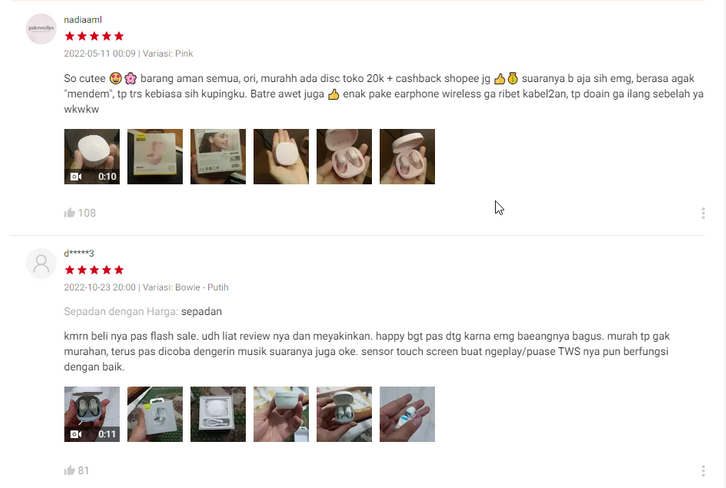Viewport: 726px width, 488px height.
Task: View photo of closed pink case in palm
Action: click(281, 156)
